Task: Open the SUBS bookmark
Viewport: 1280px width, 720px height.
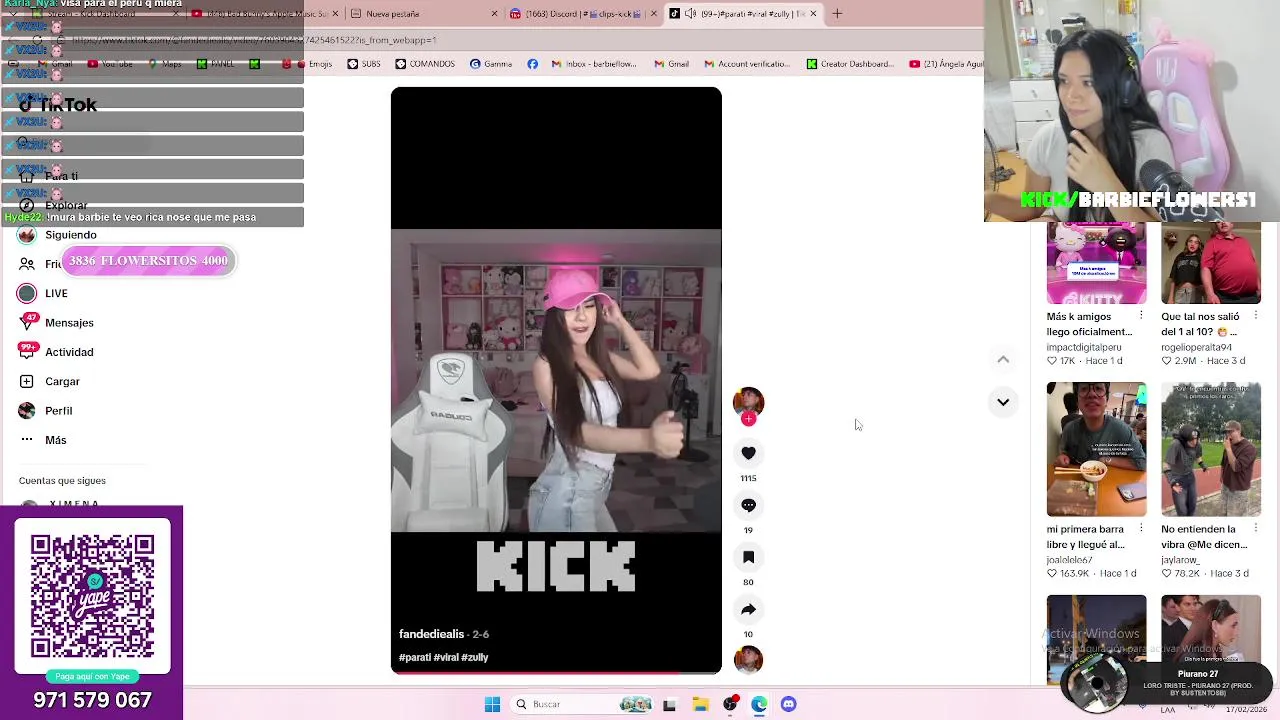Action: tap(364, 64)
